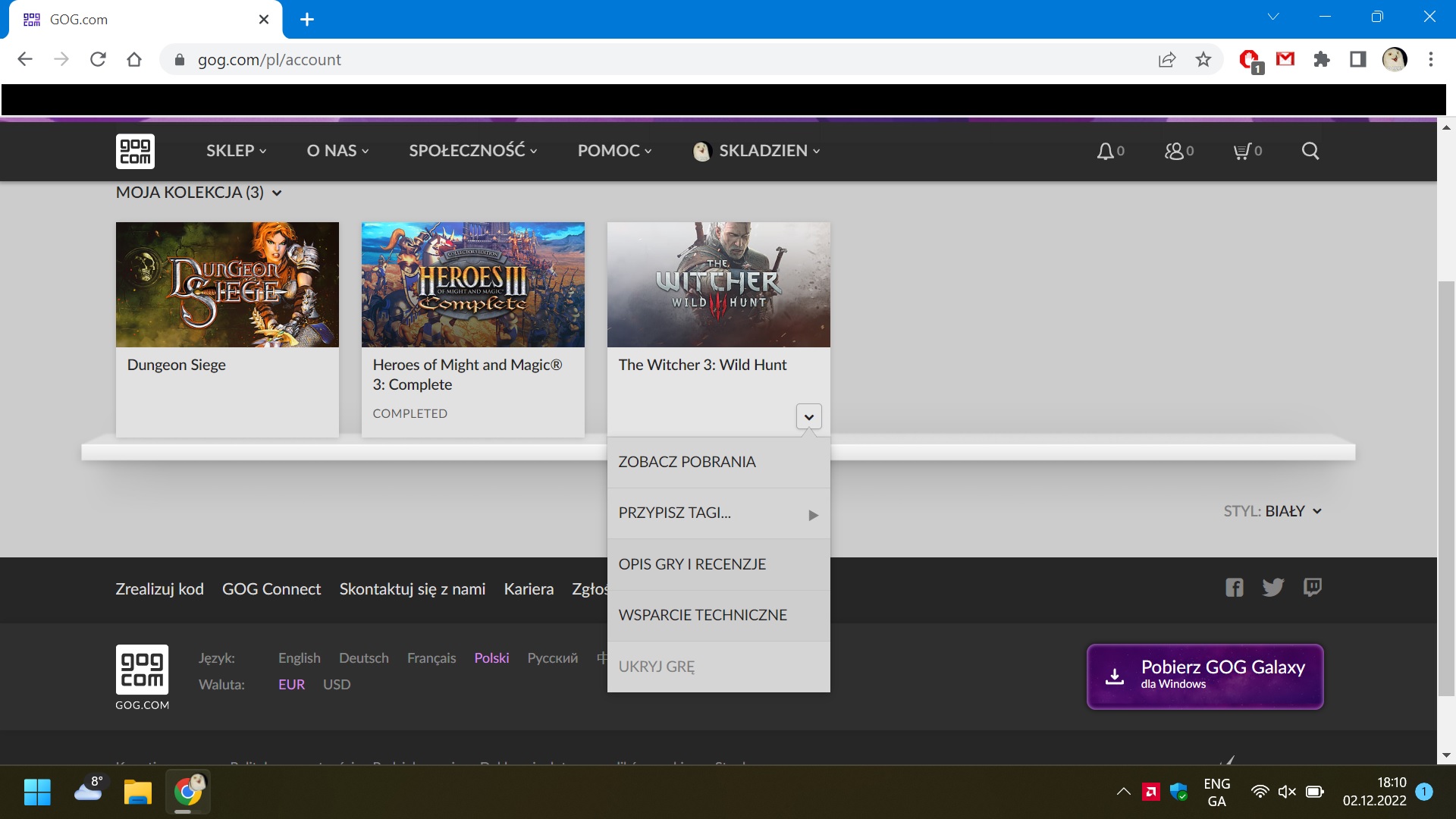Viewport: 1456px width, 819px height.
Task: Close the GOG.com tab
Action: [x=264, y=20]
